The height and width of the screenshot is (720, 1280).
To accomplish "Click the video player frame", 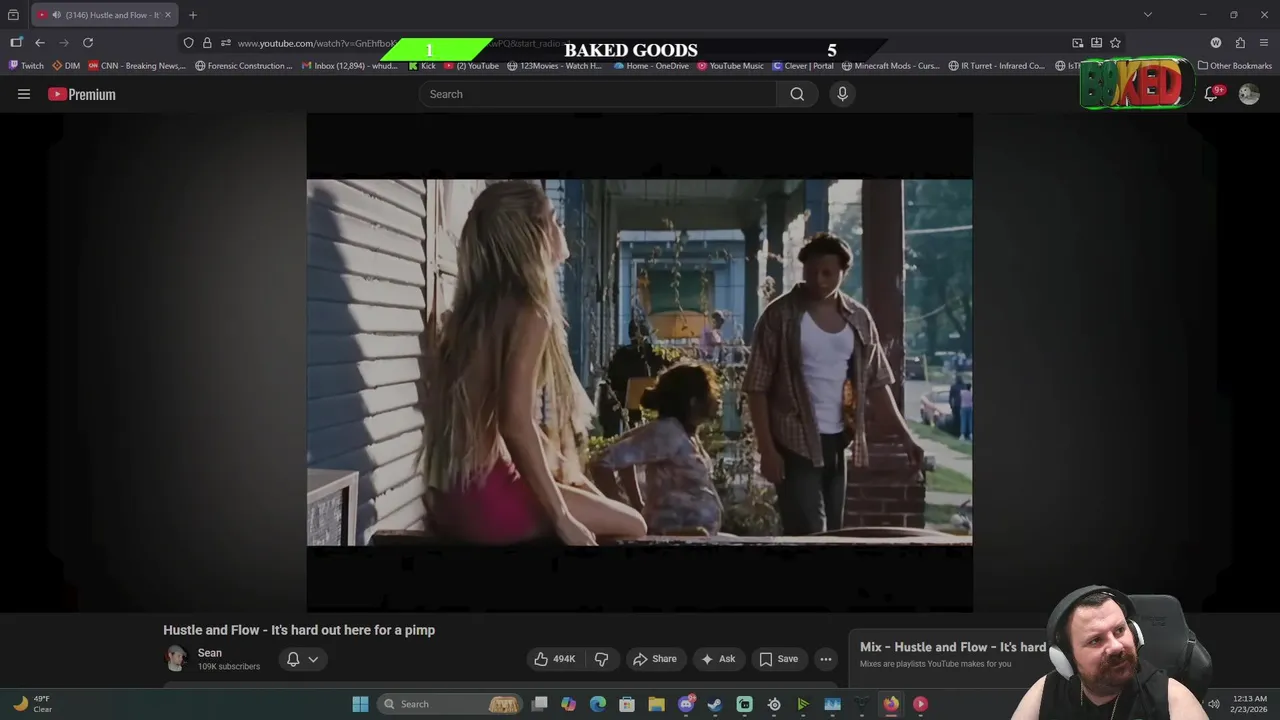I will point(639,362).
